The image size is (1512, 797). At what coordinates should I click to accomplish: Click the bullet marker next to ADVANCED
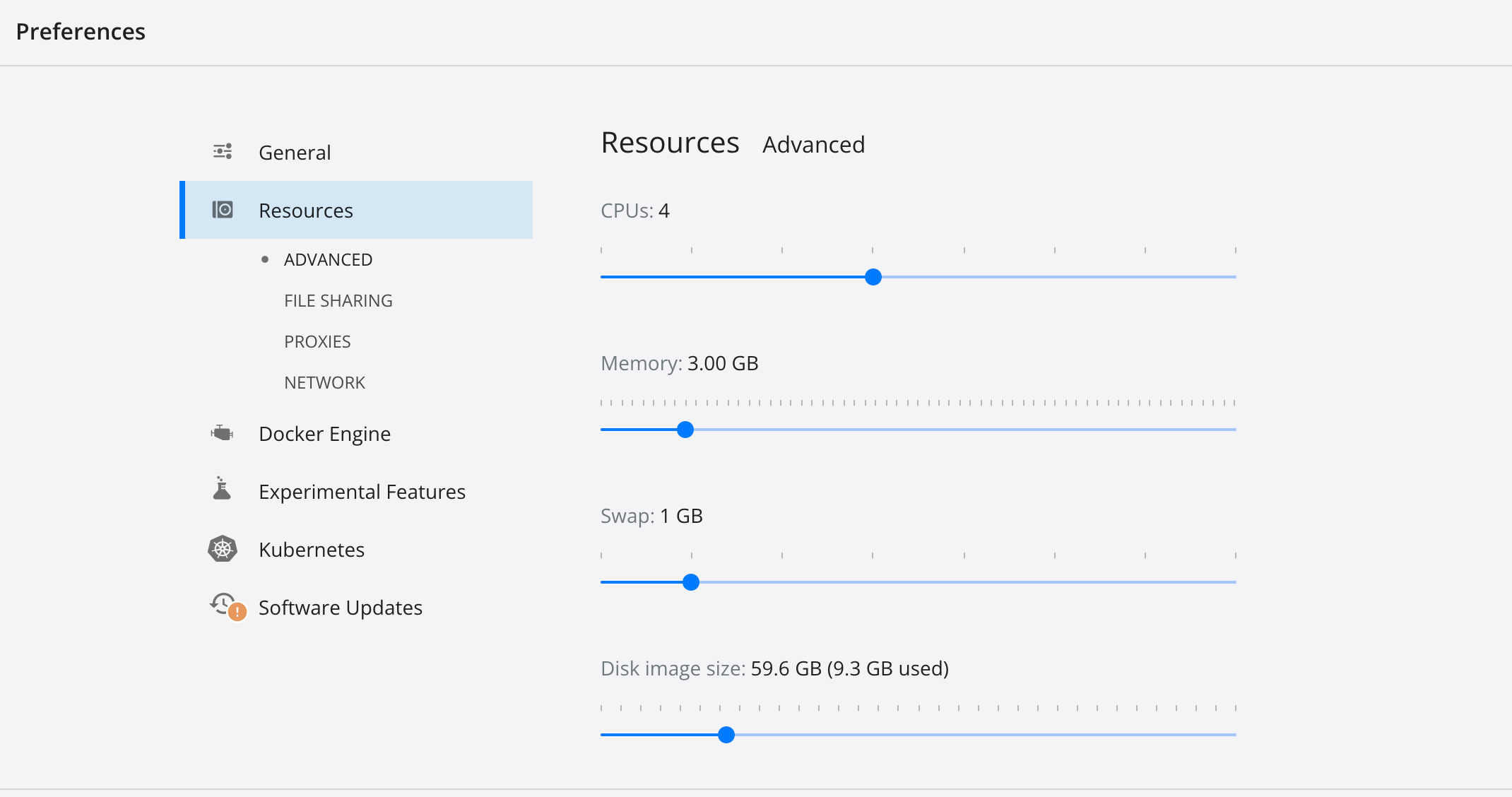265,259
